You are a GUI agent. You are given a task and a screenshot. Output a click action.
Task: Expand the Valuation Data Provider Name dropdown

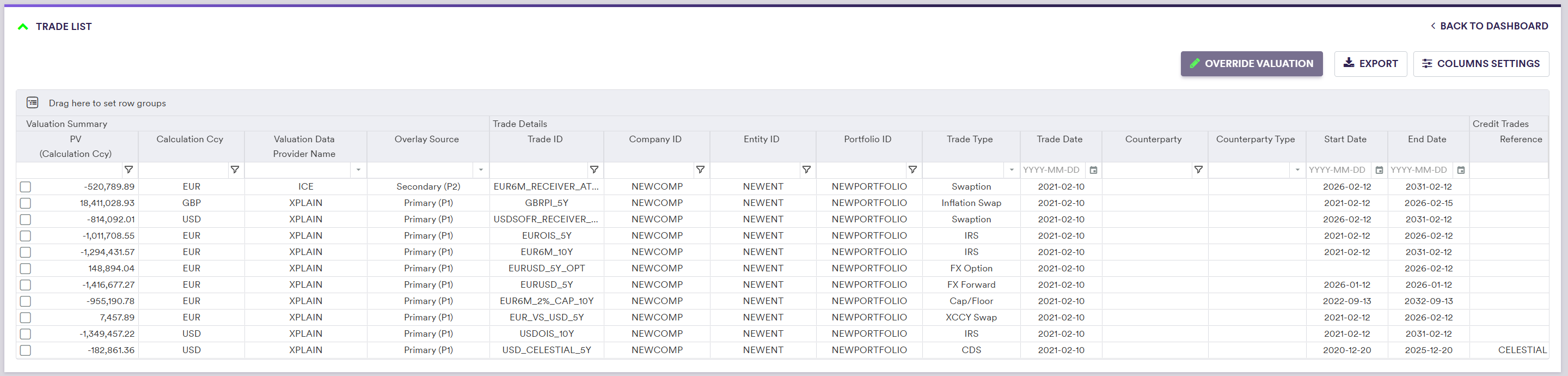pos(359,170)
